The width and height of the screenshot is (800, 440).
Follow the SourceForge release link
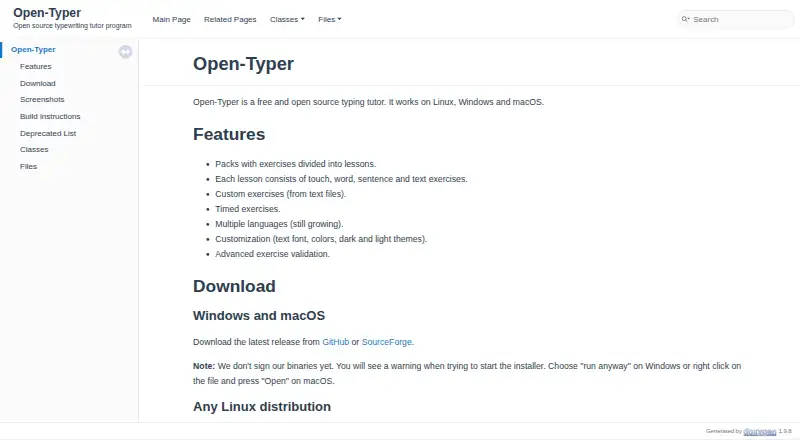(x=387, y=342)
